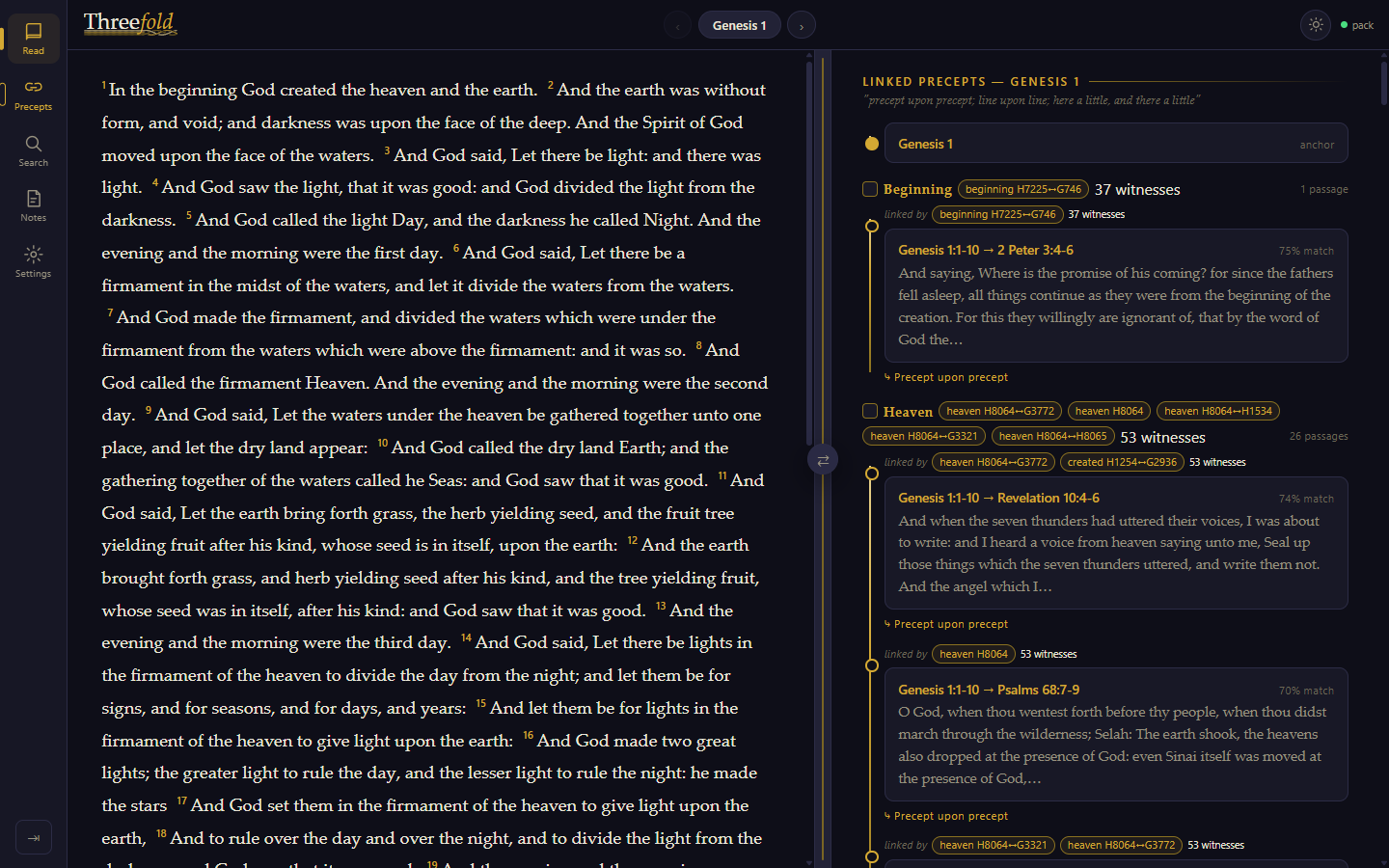The height and width of the screenshot is (868, 1389).
Task: Go to next chapter arrow
Action: [802, 26]
